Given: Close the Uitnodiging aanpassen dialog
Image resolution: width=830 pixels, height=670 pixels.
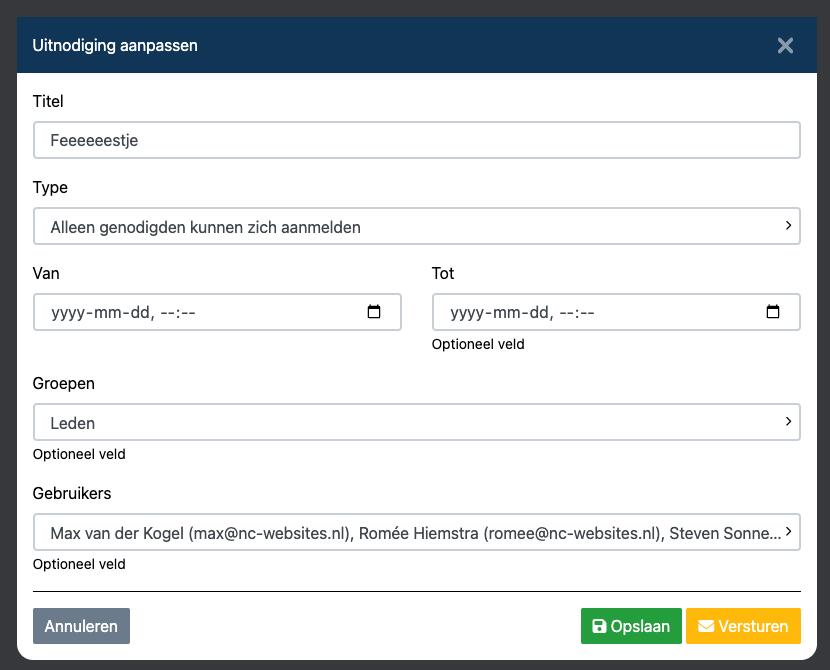Looking at the screenshot, I should click(x=785, y=46).
